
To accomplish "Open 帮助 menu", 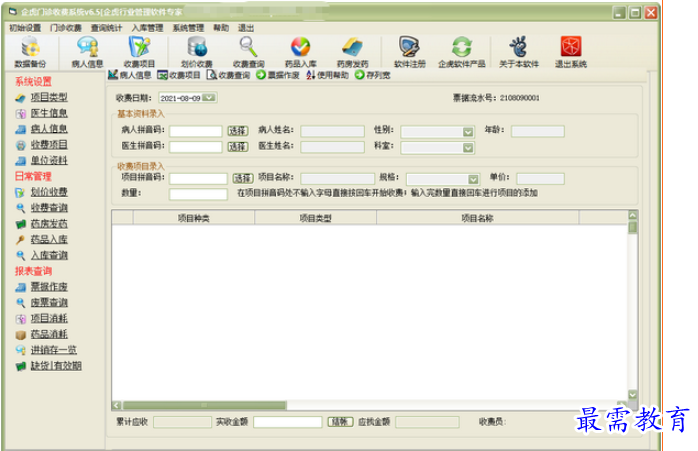I will [221, 28].
